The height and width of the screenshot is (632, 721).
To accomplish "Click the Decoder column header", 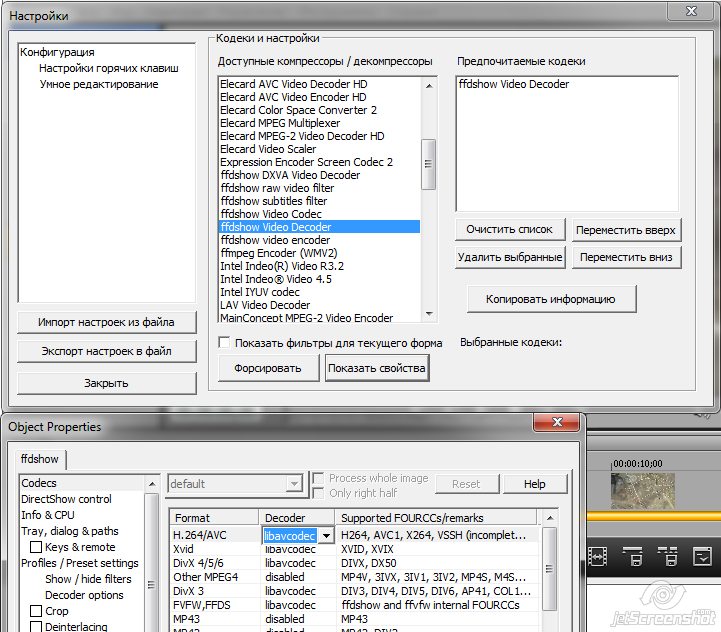I will 297,518.
